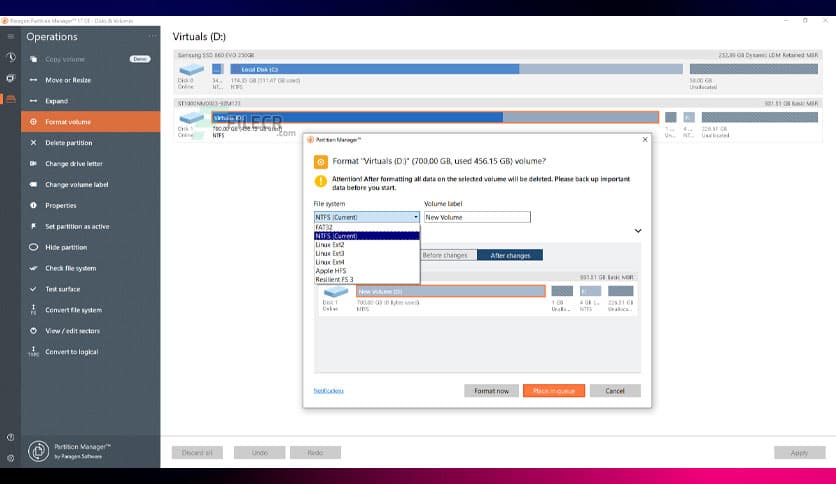
Task: Click the Hide partition icon
Action: pos(33,247)
